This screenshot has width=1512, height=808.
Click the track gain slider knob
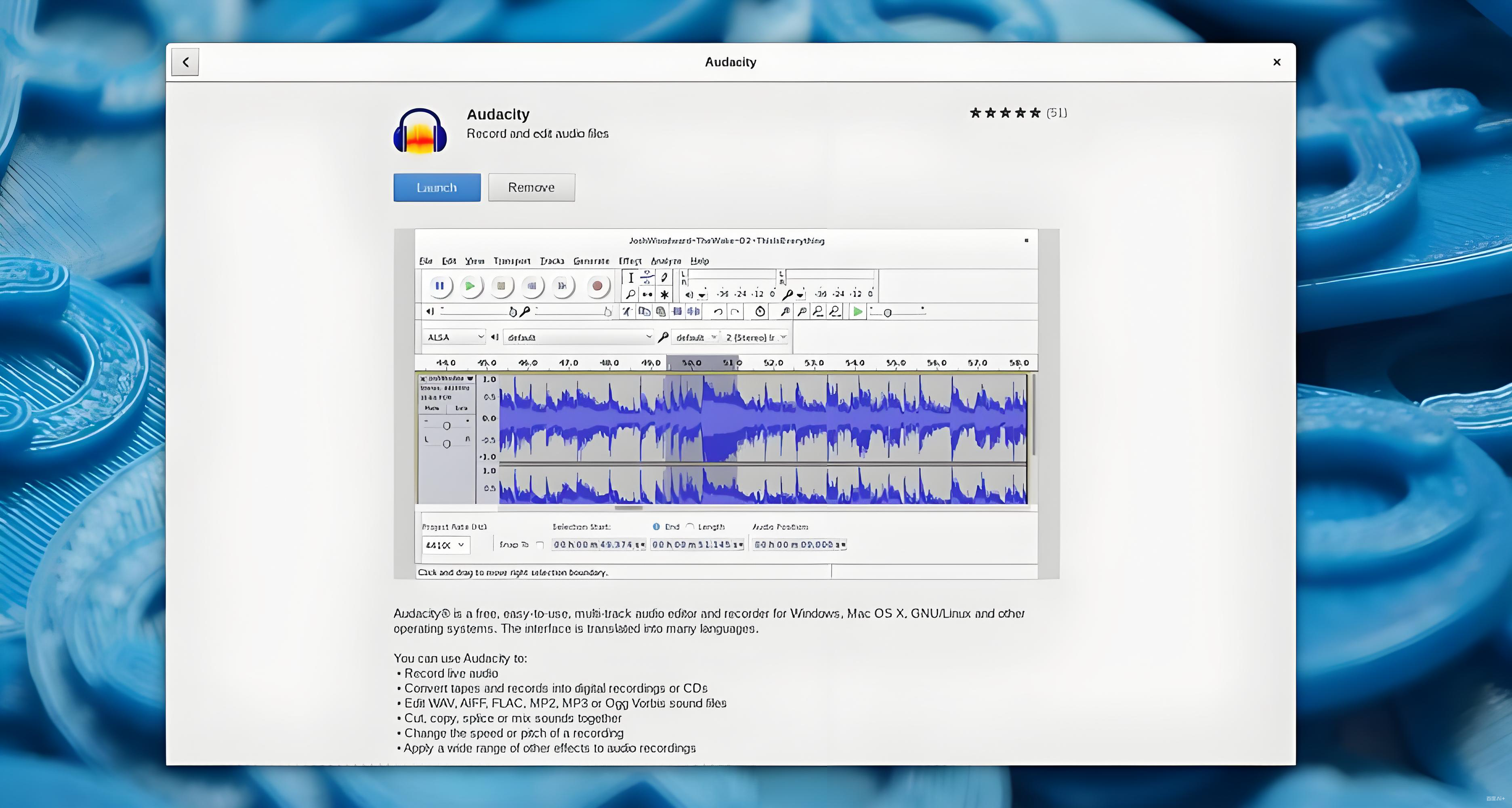coord(447,426)
